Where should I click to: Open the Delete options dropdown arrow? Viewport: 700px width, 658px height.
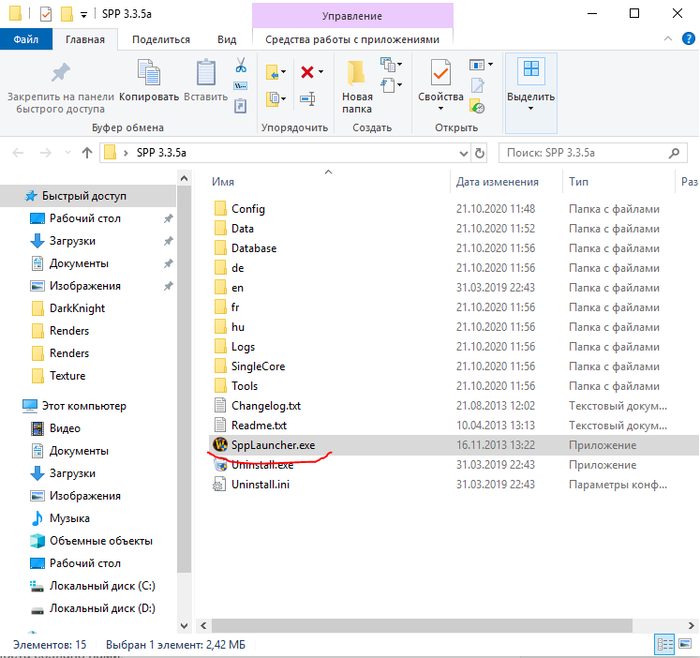pyautogui.click(x=321, y=72)
